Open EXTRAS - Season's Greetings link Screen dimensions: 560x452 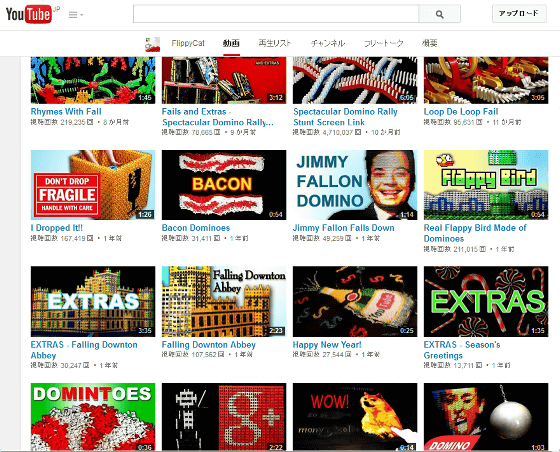pyautogui.click(x=462, y=350)
